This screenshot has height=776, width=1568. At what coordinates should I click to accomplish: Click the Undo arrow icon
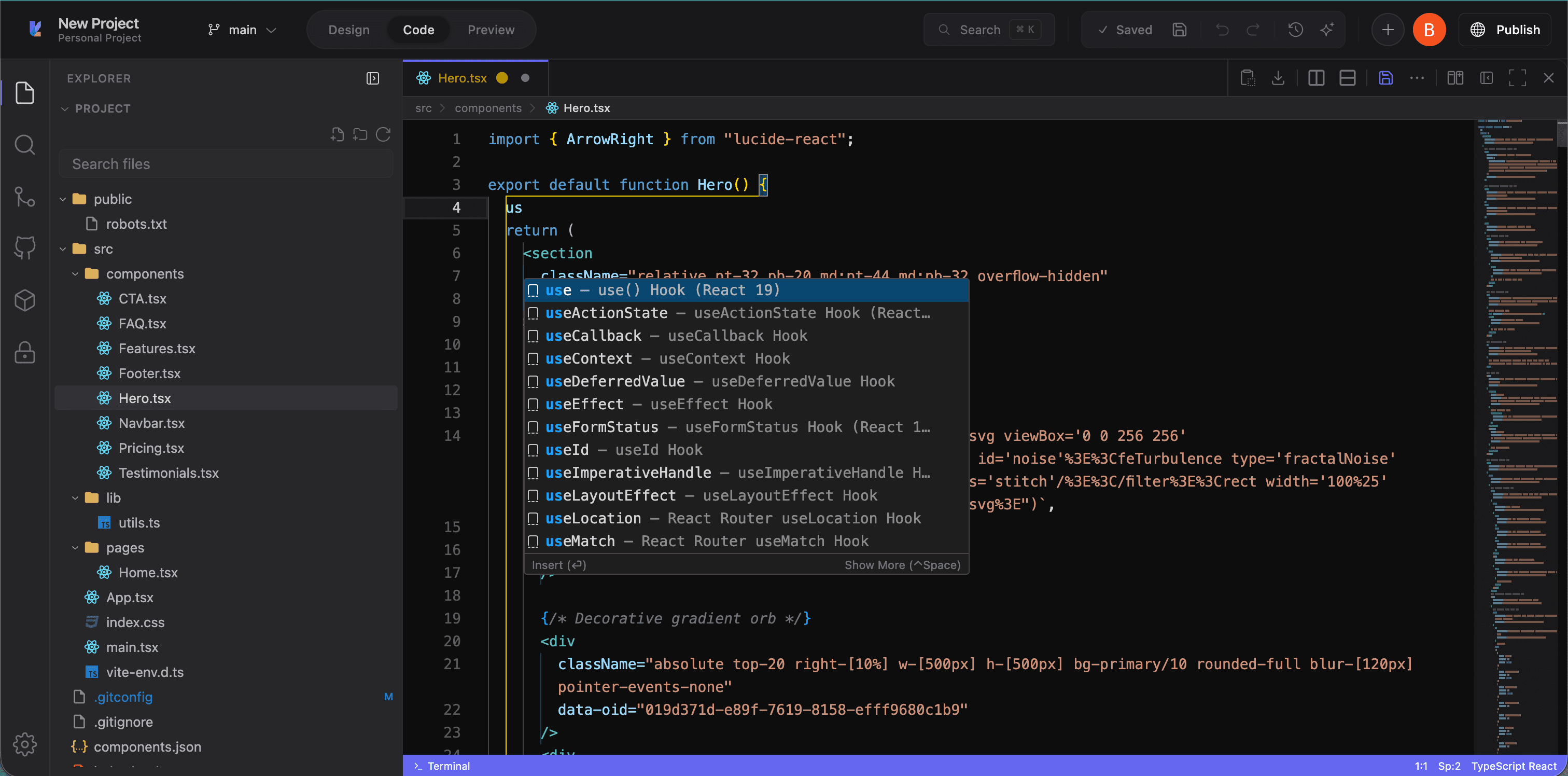pyautogui.click(x=1222, y=30)
